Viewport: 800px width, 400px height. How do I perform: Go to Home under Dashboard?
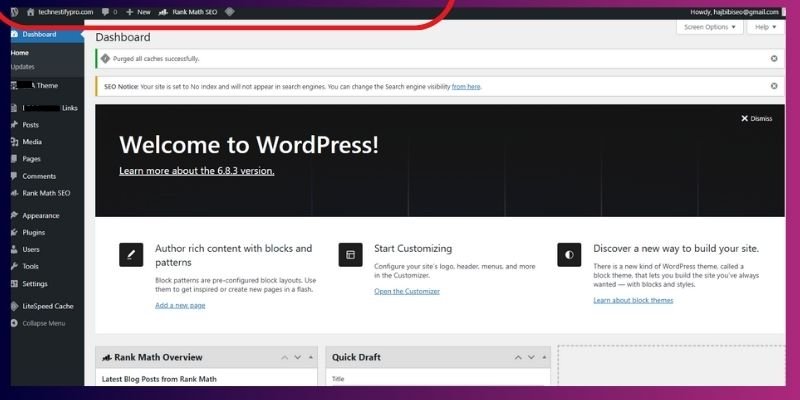[19, 53]
